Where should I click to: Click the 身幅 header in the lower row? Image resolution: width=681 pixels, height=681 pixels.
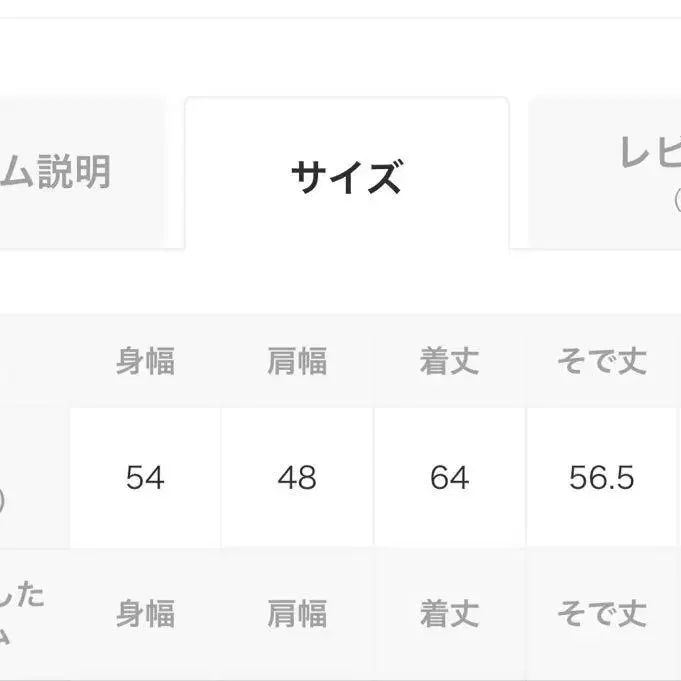[x=145, y=614]
